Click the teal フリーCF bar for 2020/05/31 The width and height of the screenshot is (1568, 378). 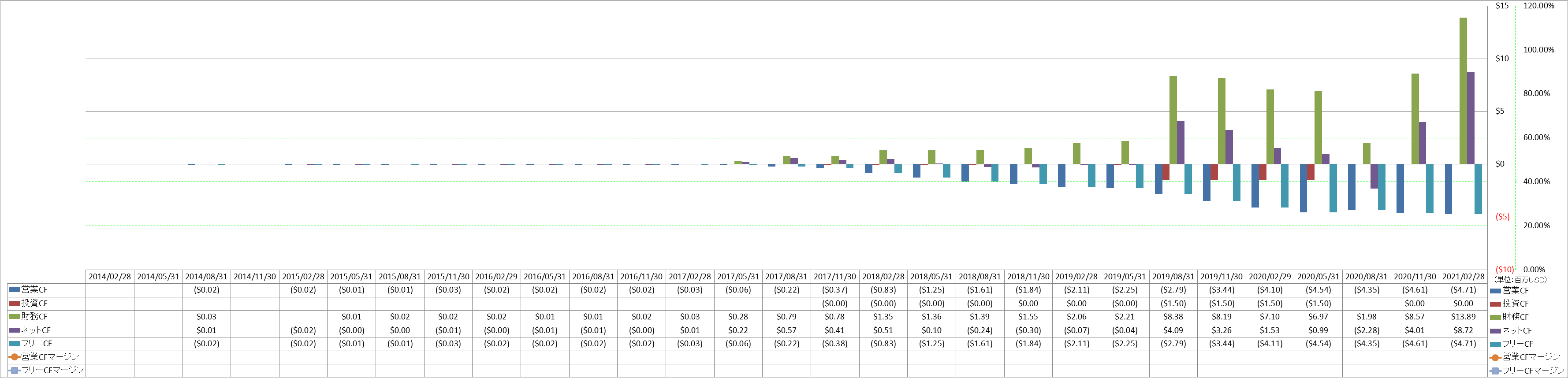1333,188
